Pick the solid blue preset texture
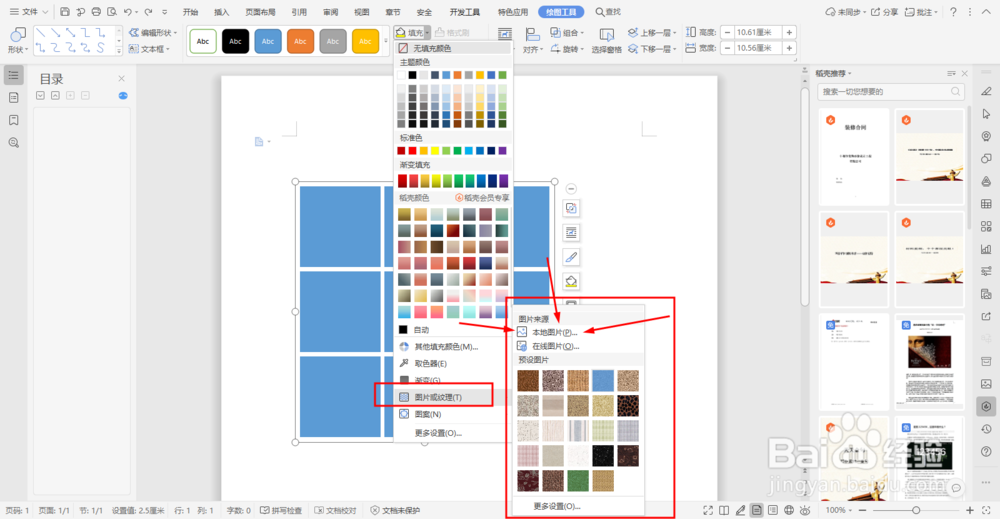This screenshot has width=1000, height=519. pyautogui.click(x=603, y=381)
